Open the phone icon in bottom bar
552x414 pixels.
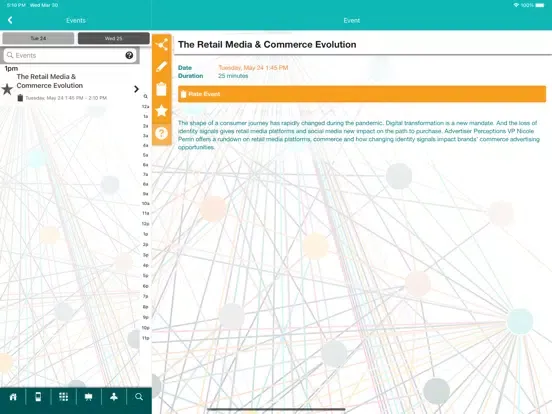(x=38, y=397)
